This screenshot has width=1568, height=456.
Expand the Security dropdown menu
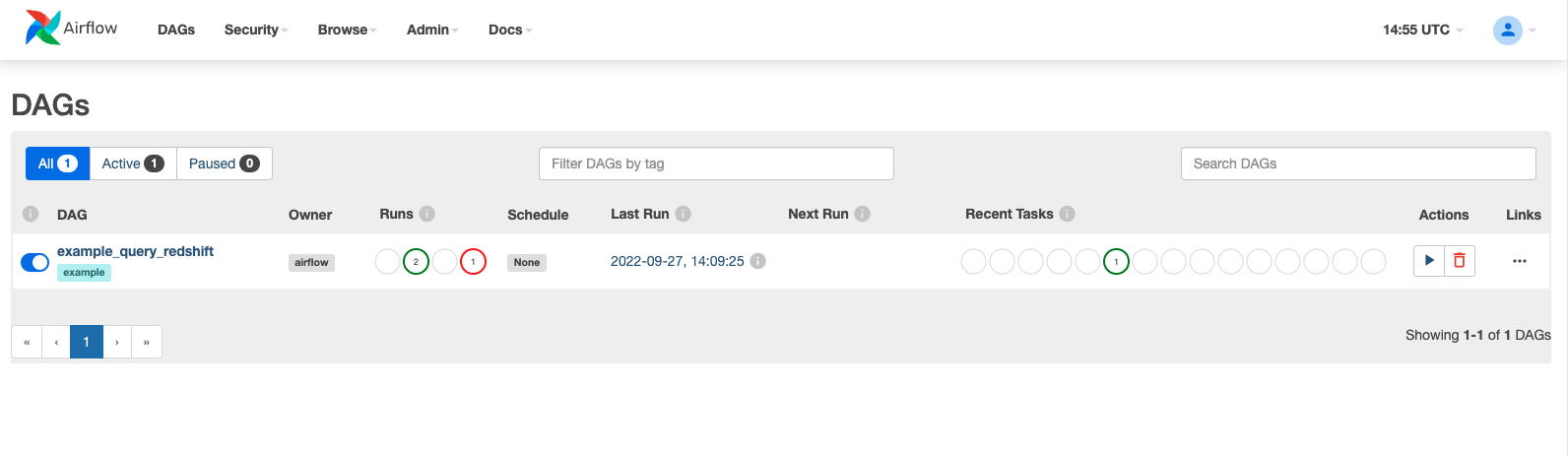click(x=256, y=30)
